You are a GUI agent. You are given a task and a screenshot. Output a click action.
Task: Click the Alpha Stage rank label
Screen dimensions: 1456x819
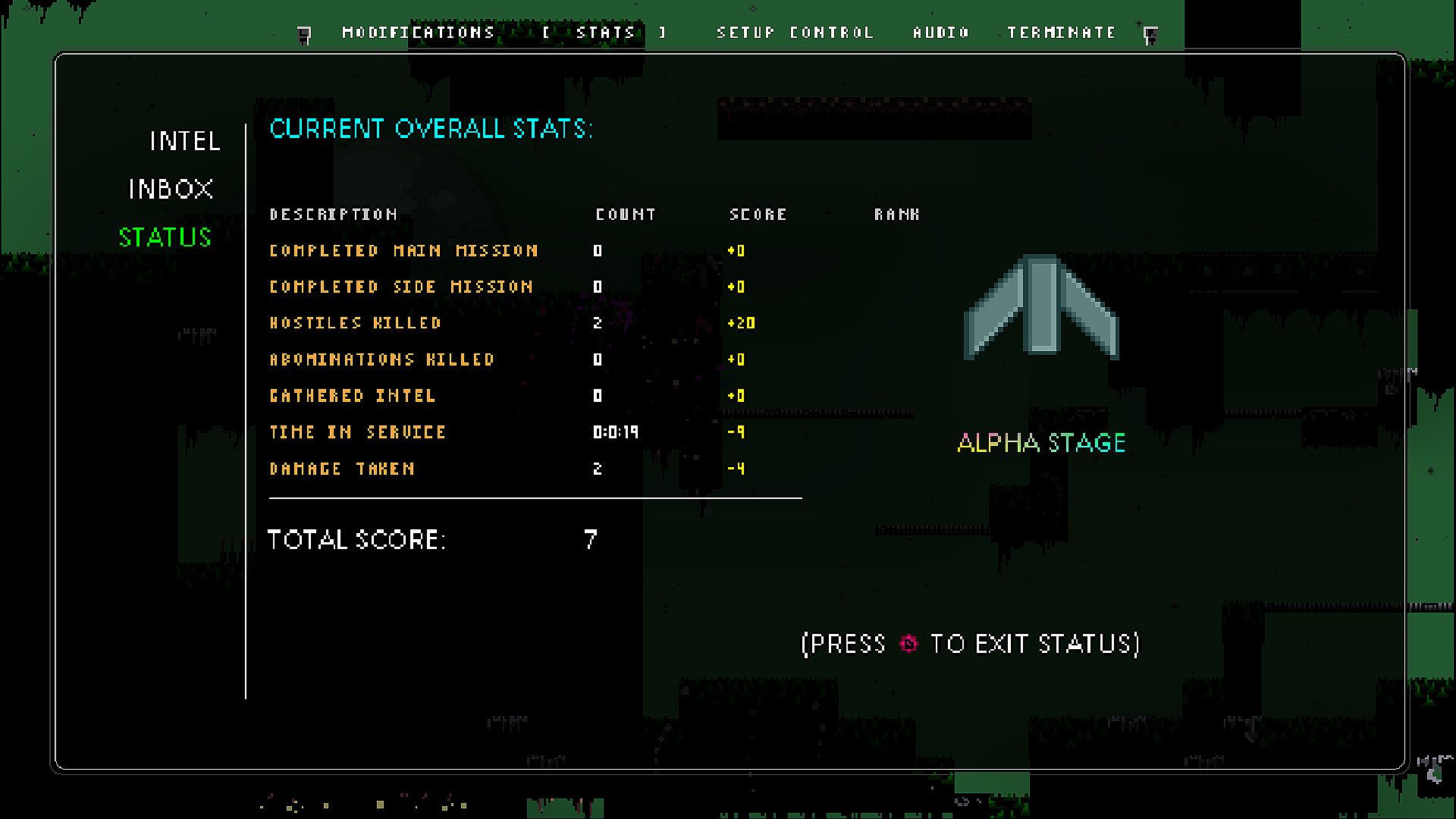tap(1041, 443)
